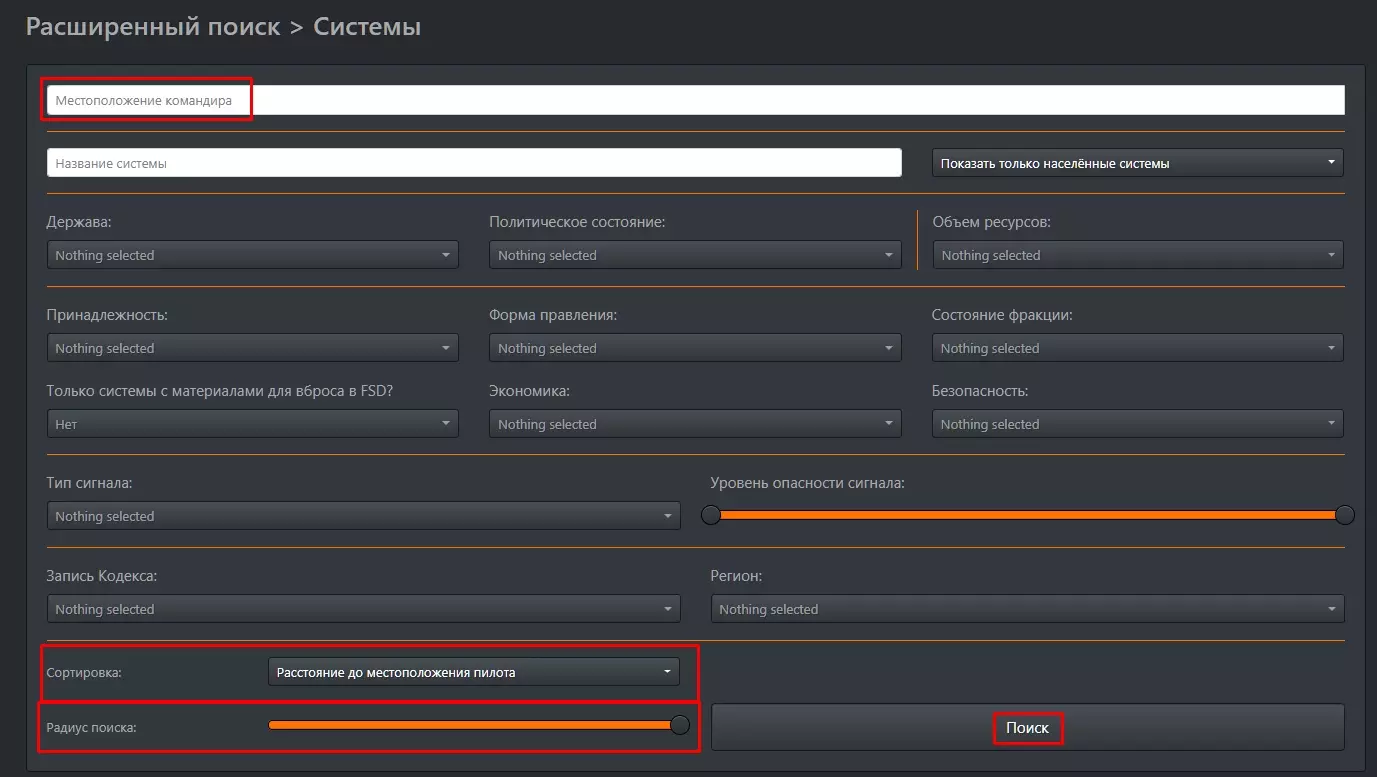Click the 'Радиус поиска' slider handle
This screenshot has width=1377, height=777.
680,725
